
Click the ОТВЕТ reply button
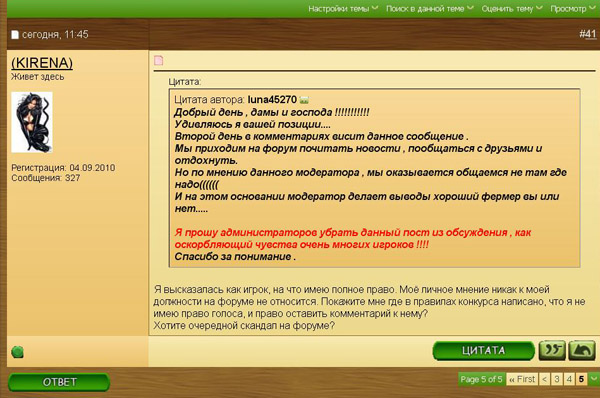59,382
